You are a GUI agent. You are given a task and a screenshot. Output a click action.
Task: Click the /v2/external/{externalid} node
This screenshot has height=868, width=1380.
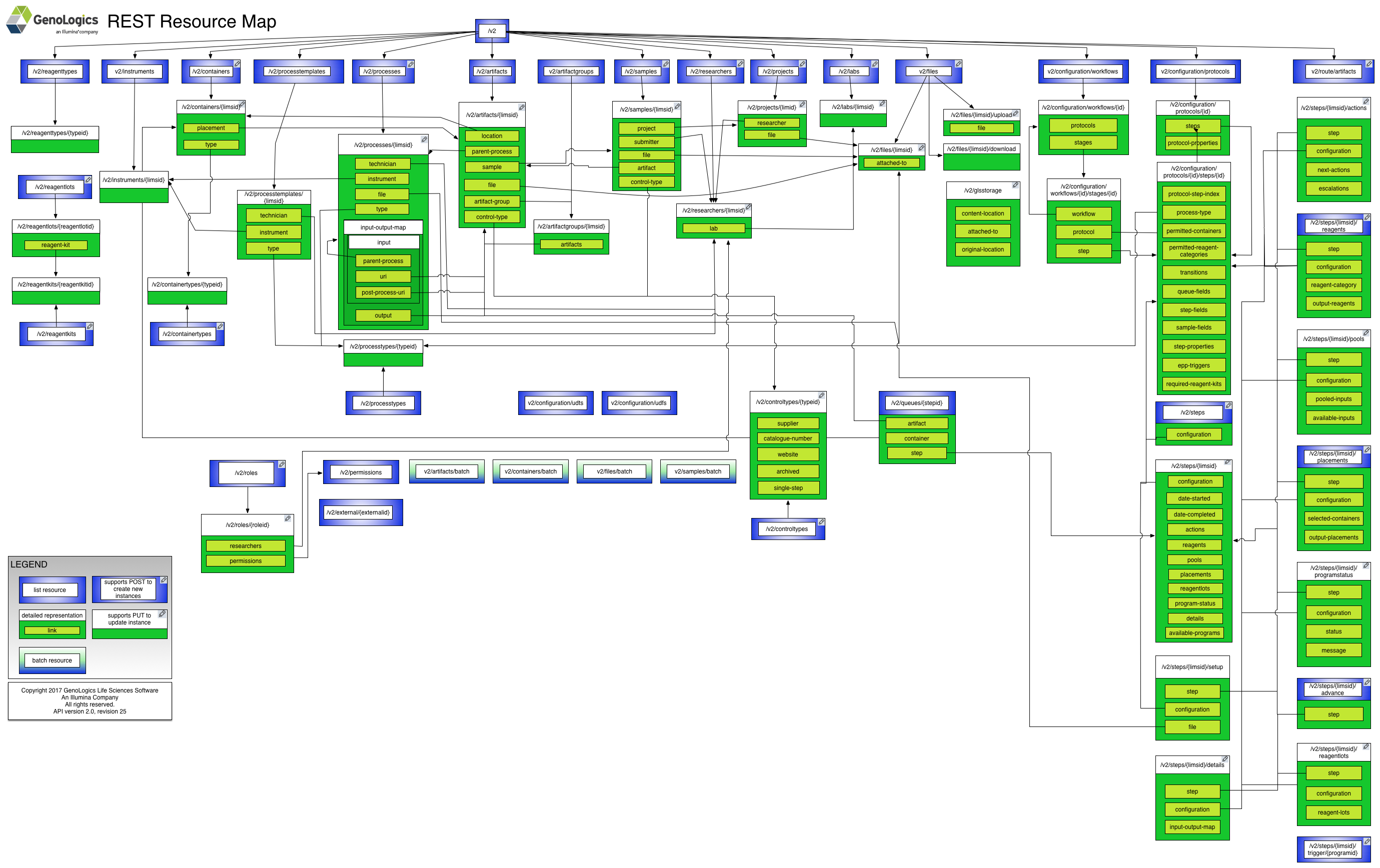pyautogui.click(x=358, y=513)
